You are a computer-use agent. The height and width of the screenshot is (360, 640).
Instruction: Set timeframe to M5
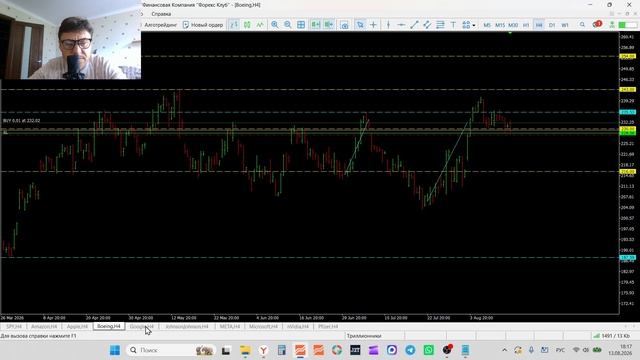point(487,25)
